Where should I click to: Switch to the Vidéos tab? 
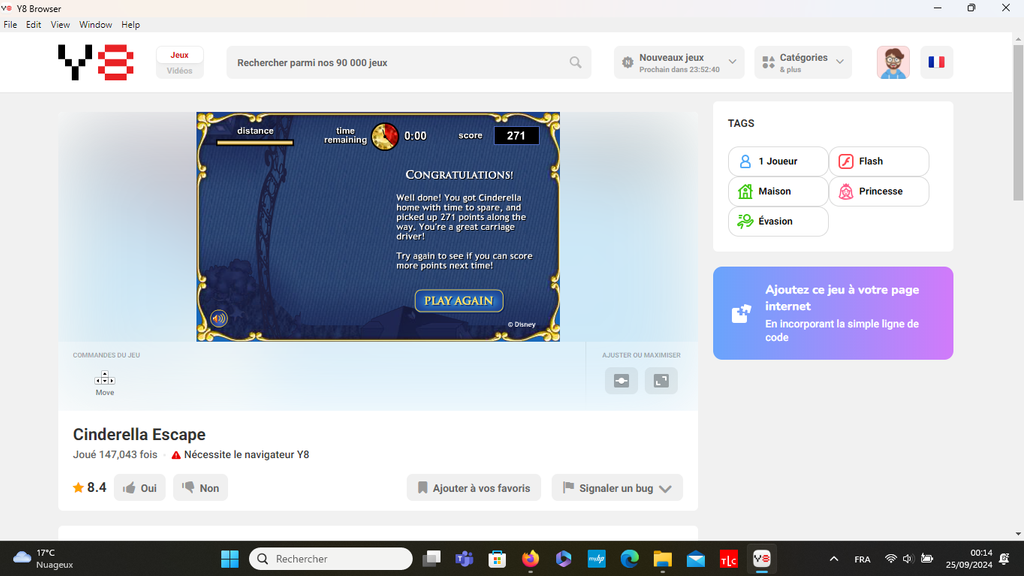tap(180, 71)
